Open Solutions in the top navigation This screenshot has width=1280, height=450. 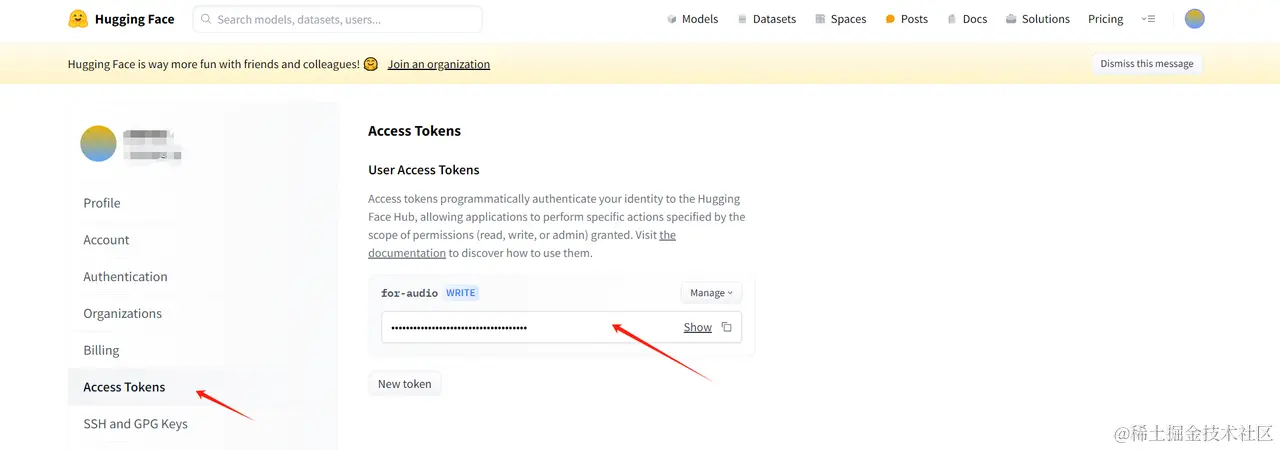[1038, 19]
